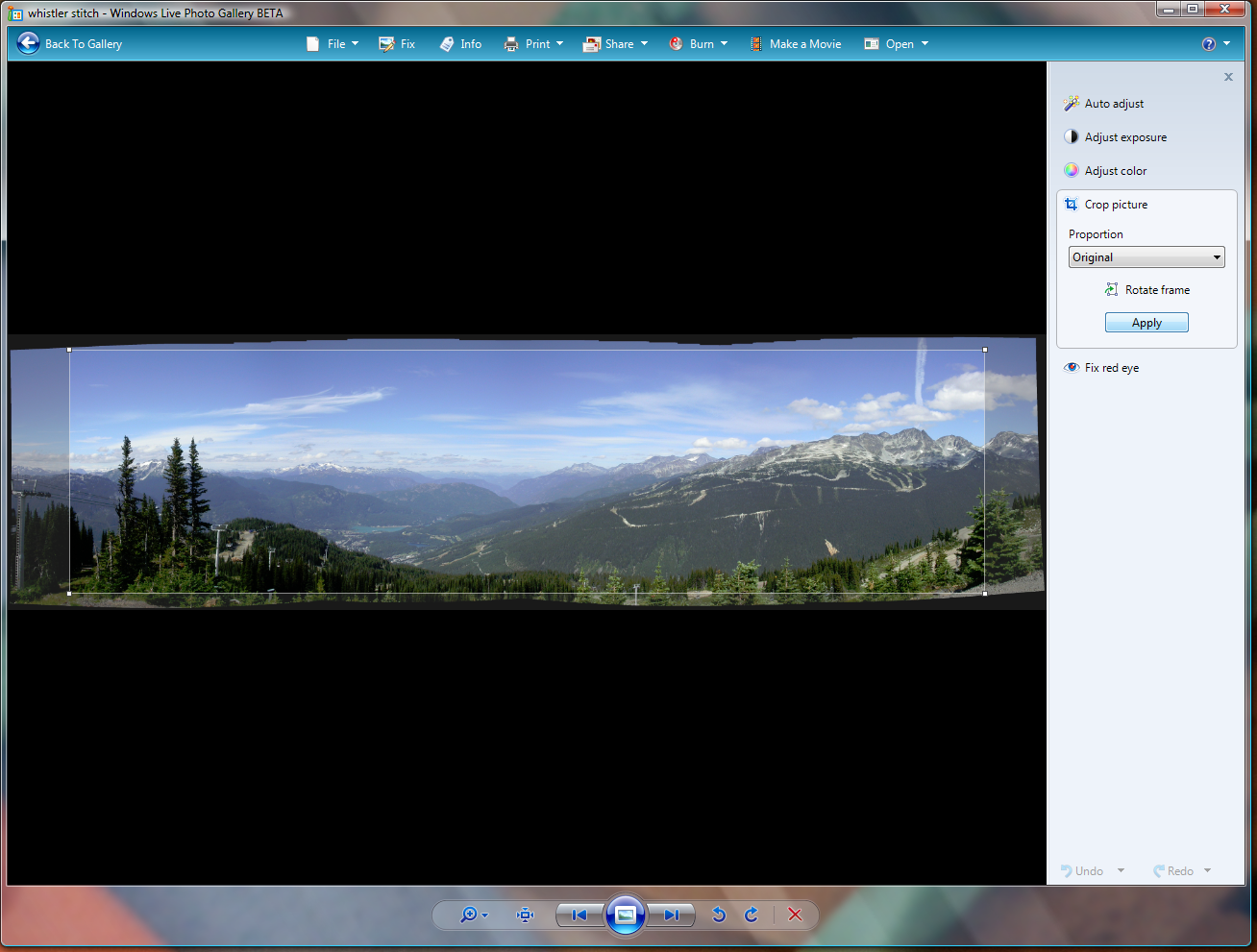Click the Crop picture label
Image resolution: width=1257 pixels, height=952 pixels.
[1116, 205]
